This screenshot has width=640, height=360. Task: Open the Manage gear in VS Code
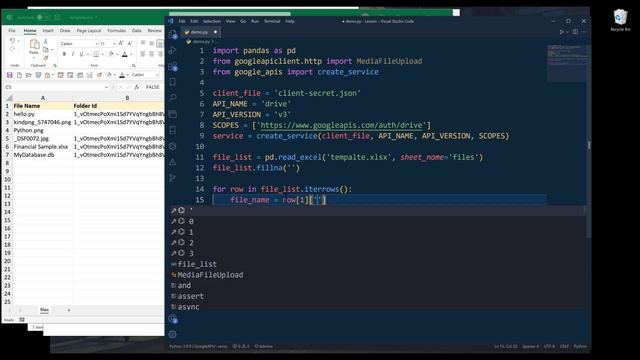[x=173, y=334]
